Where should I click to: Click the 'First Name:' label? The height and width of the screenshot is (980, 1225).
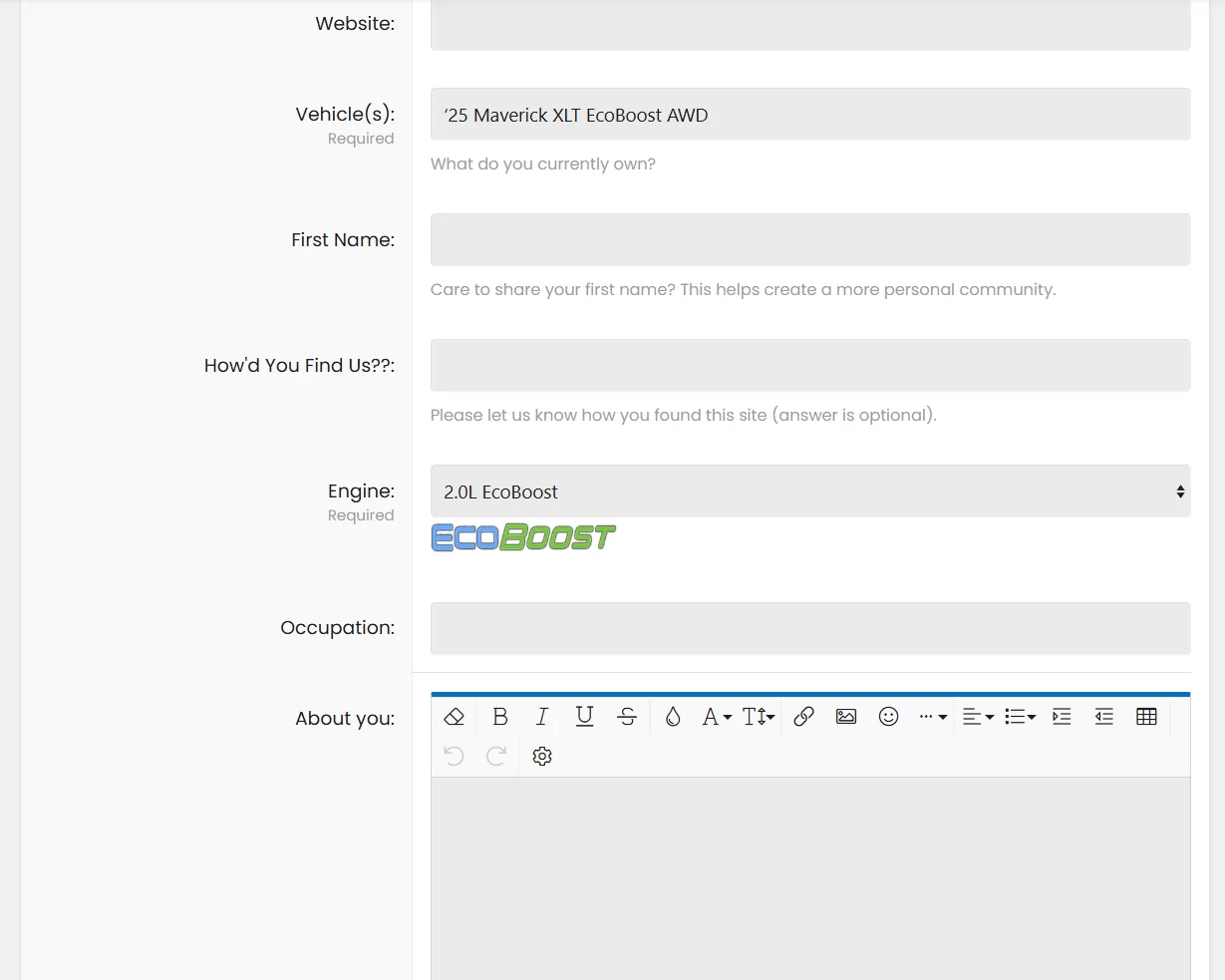343,239
